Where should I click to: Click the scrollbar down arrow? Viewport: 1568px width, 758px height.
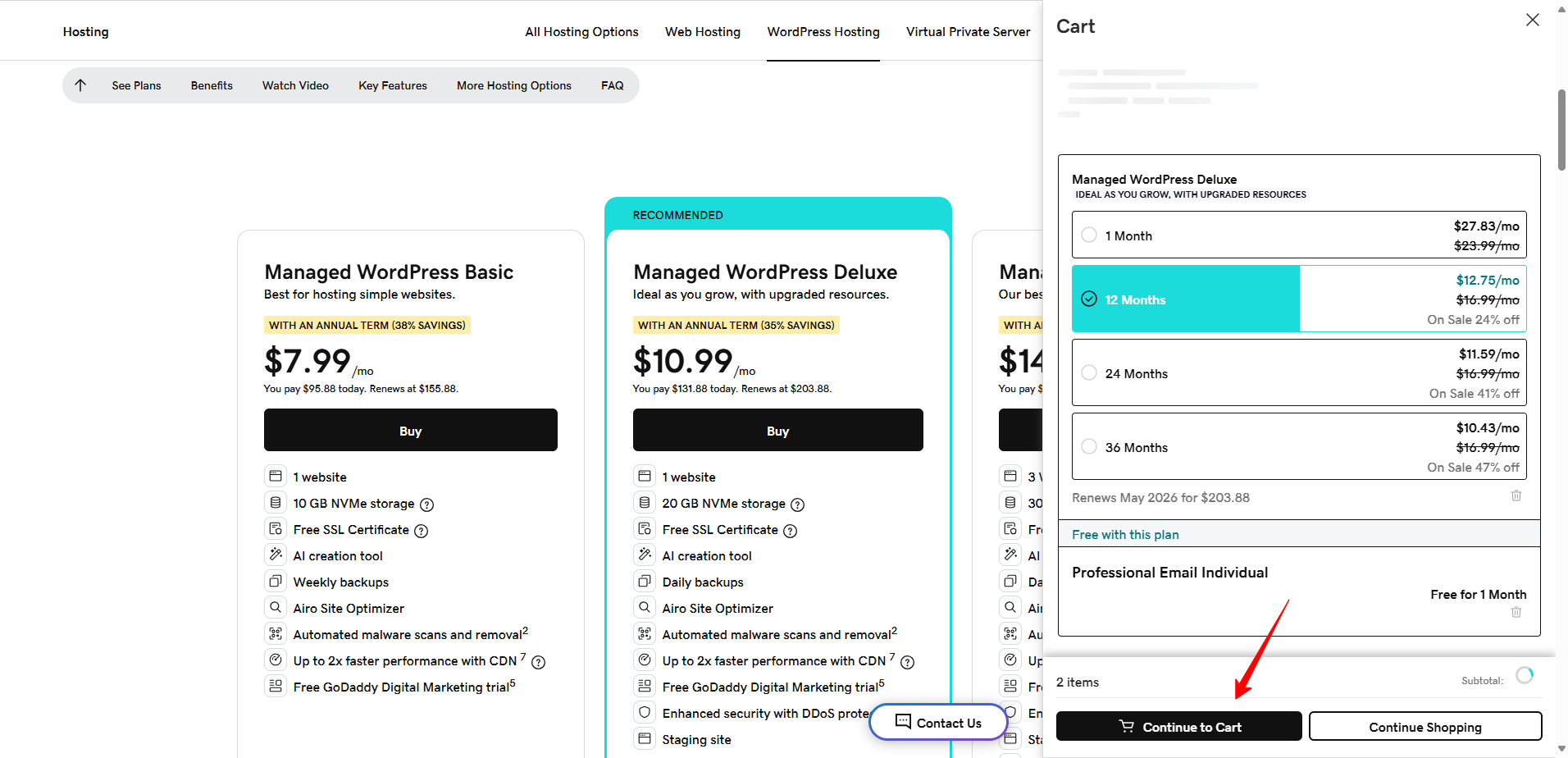coord(1561,749)
